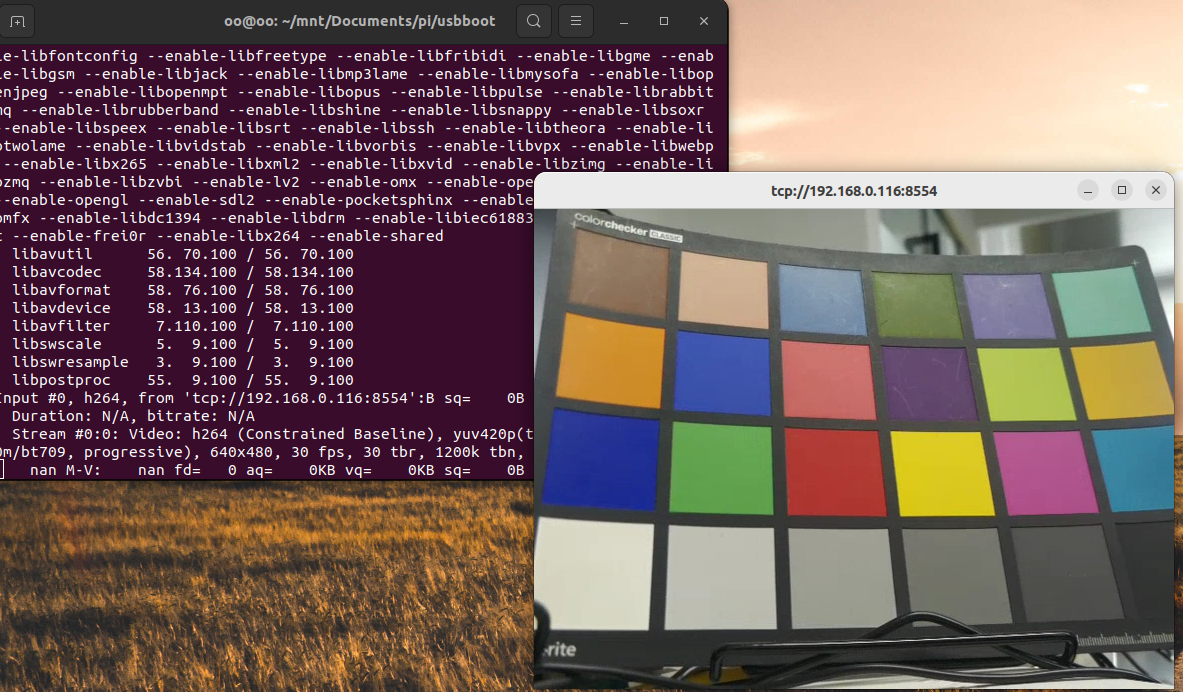Click the terminal search magnifier icon
1183x692 pixels.
point(533,21)
